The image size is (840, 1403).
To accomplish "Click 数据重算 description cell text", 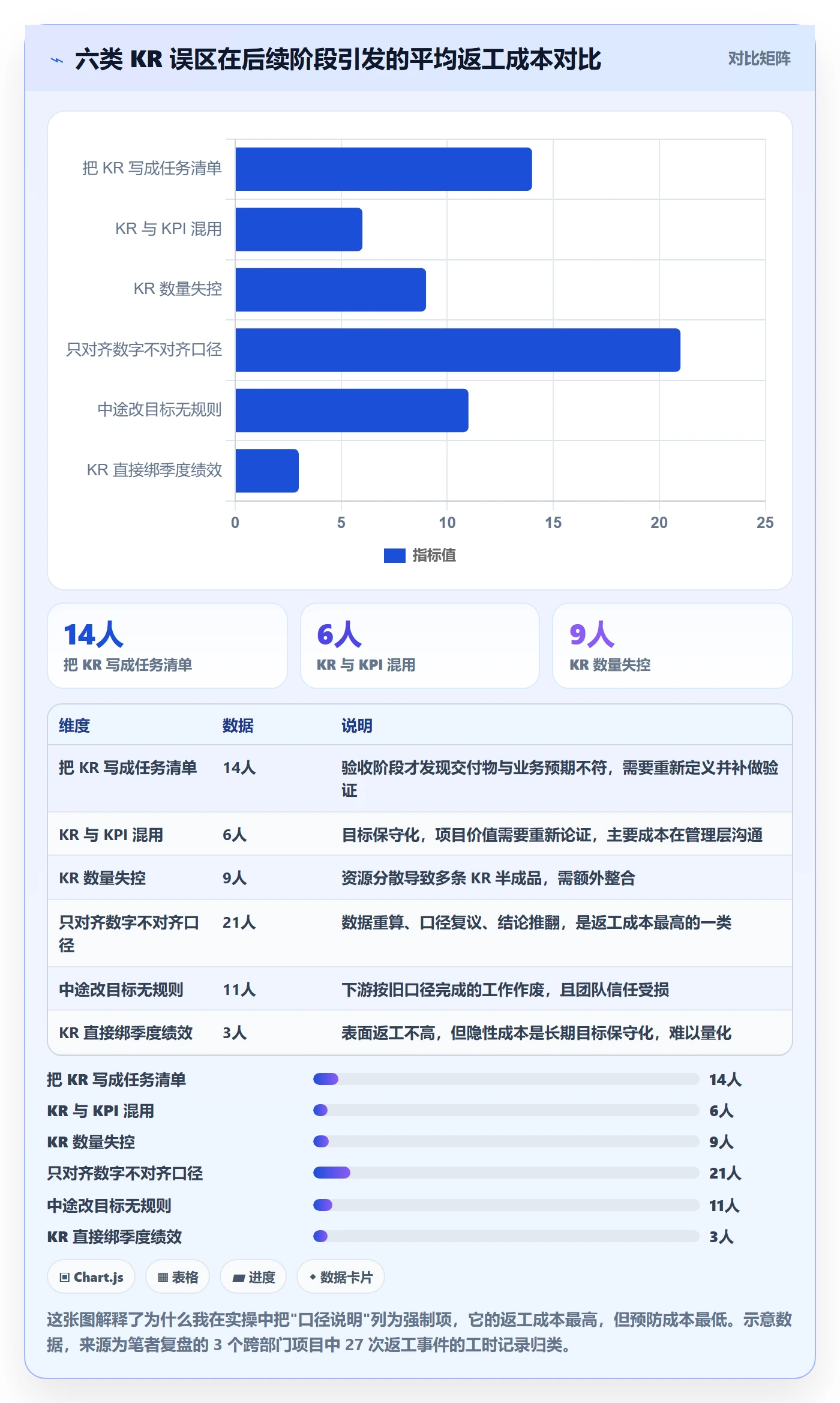I will tap(536, 922).
